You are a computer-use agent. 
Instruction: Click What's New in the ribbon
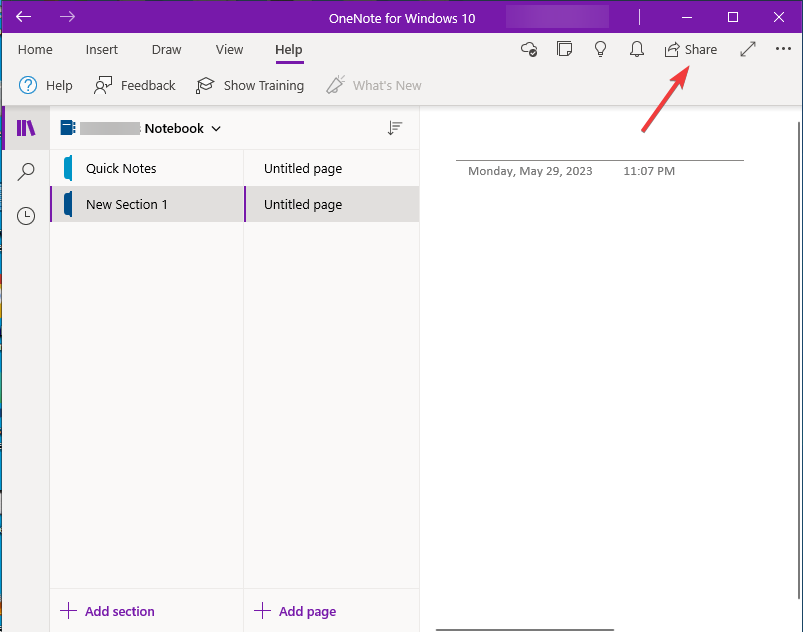point(374,85)
